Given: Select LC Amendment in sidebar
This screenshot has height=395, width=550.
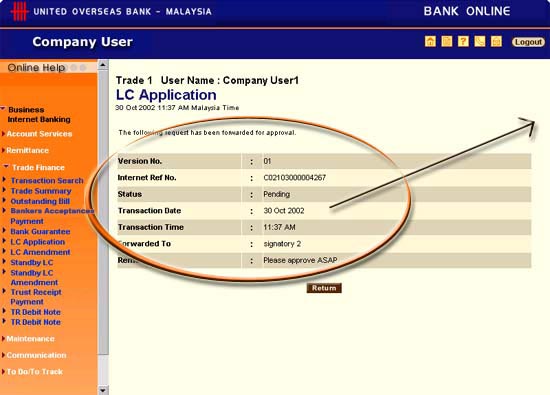Looking at the screenshot, I should coord(40,252).
